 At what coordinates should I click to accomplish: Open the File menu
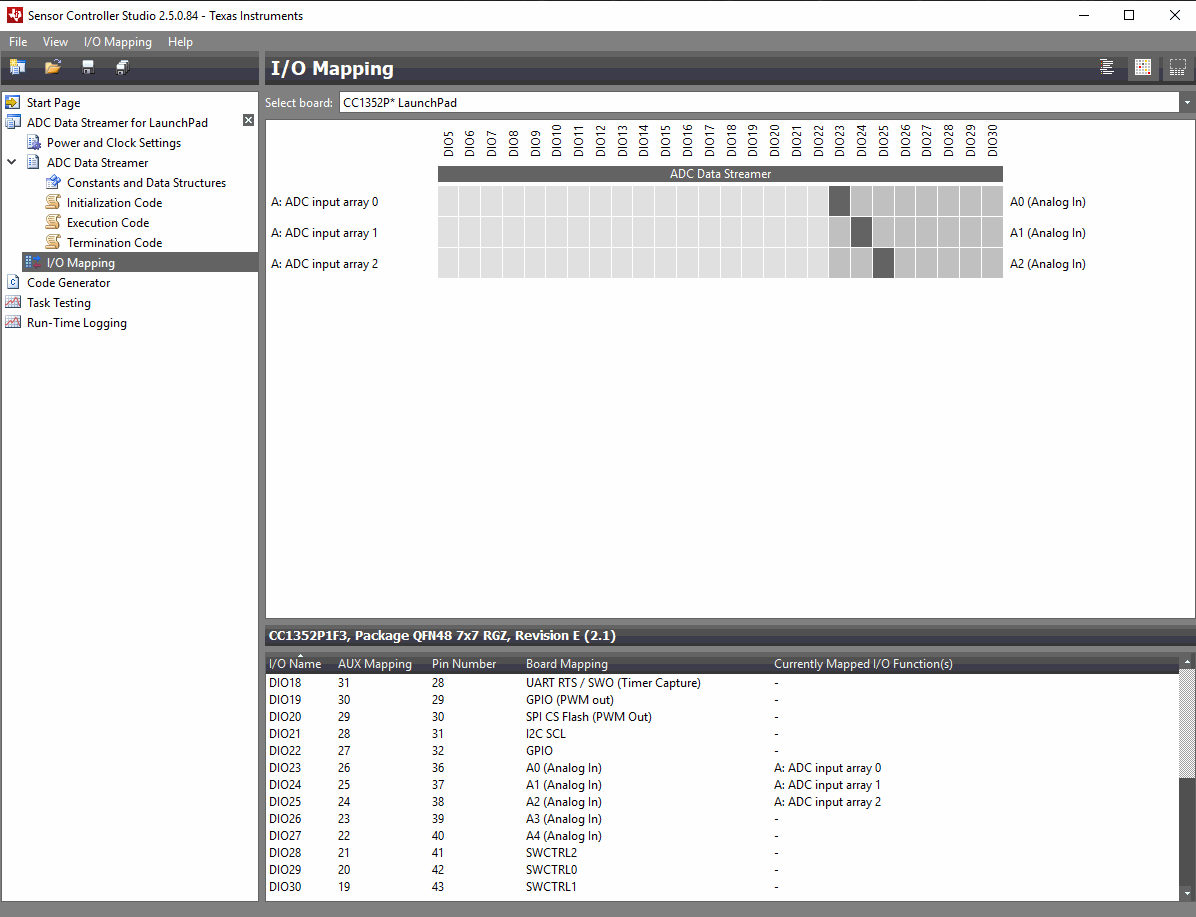pos(18,42)
